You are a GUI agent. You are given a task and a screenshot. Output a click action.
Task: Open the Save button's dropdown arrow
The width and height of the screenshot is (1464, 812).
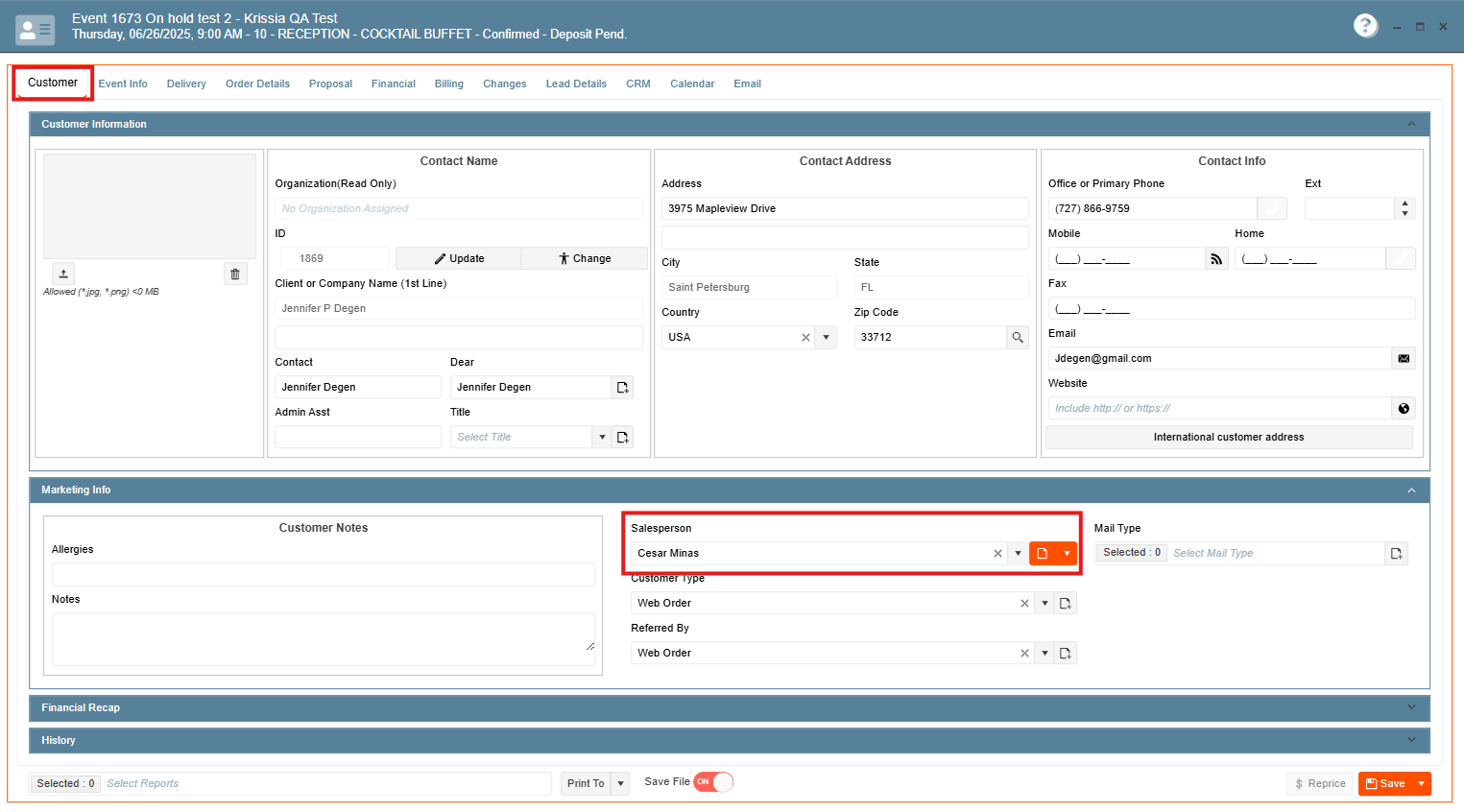click(x=1421, y=783)
